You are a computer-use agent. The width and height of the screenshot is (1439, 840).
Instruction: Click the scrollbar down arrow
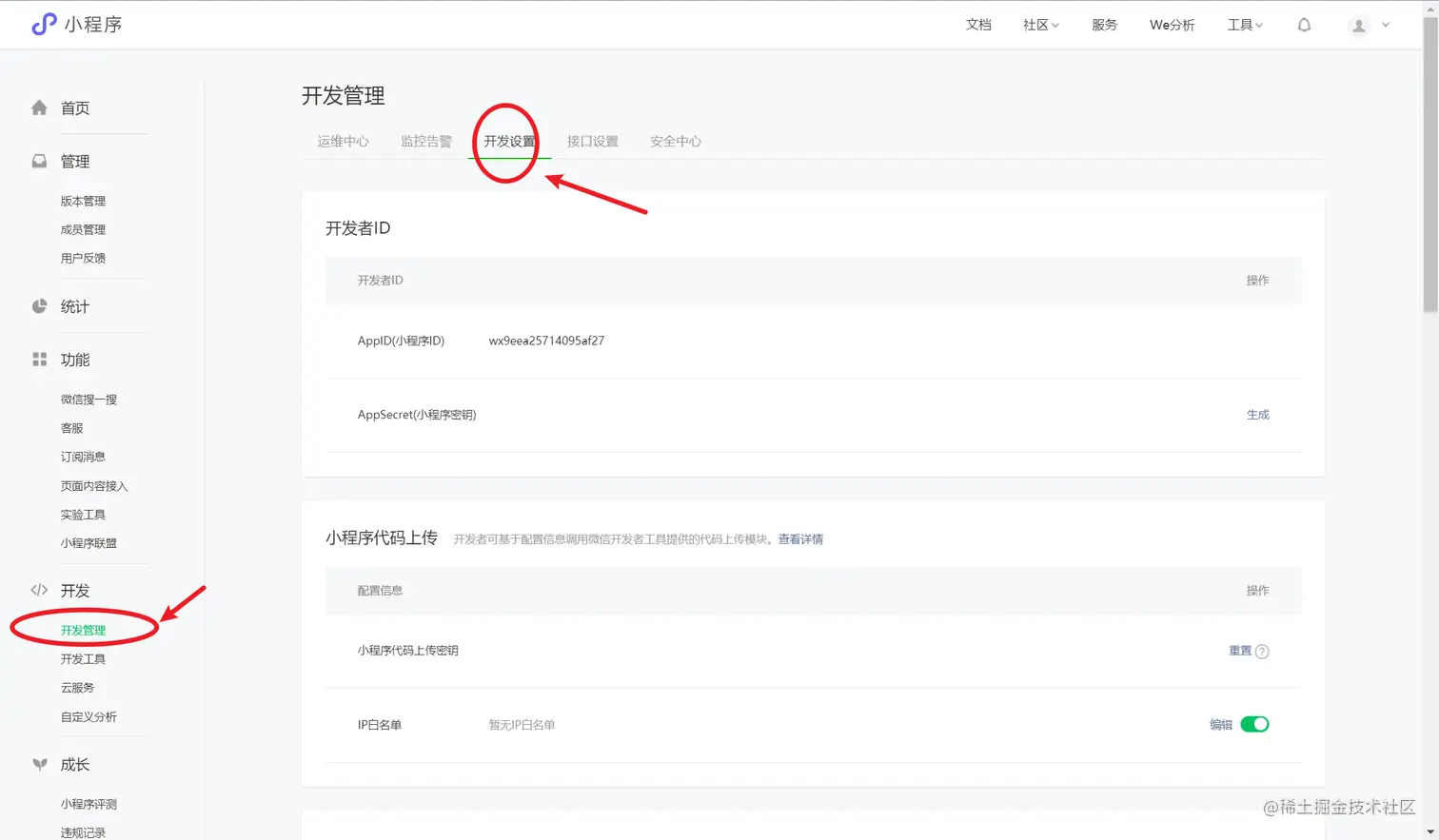[x=1430, y=832]
